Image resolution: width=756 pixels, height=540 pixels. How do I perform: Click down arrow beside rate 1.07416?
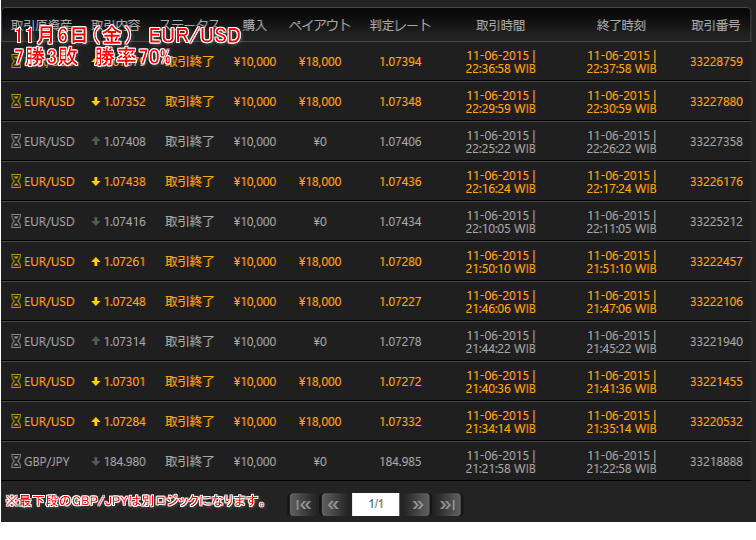pos(95,222)
